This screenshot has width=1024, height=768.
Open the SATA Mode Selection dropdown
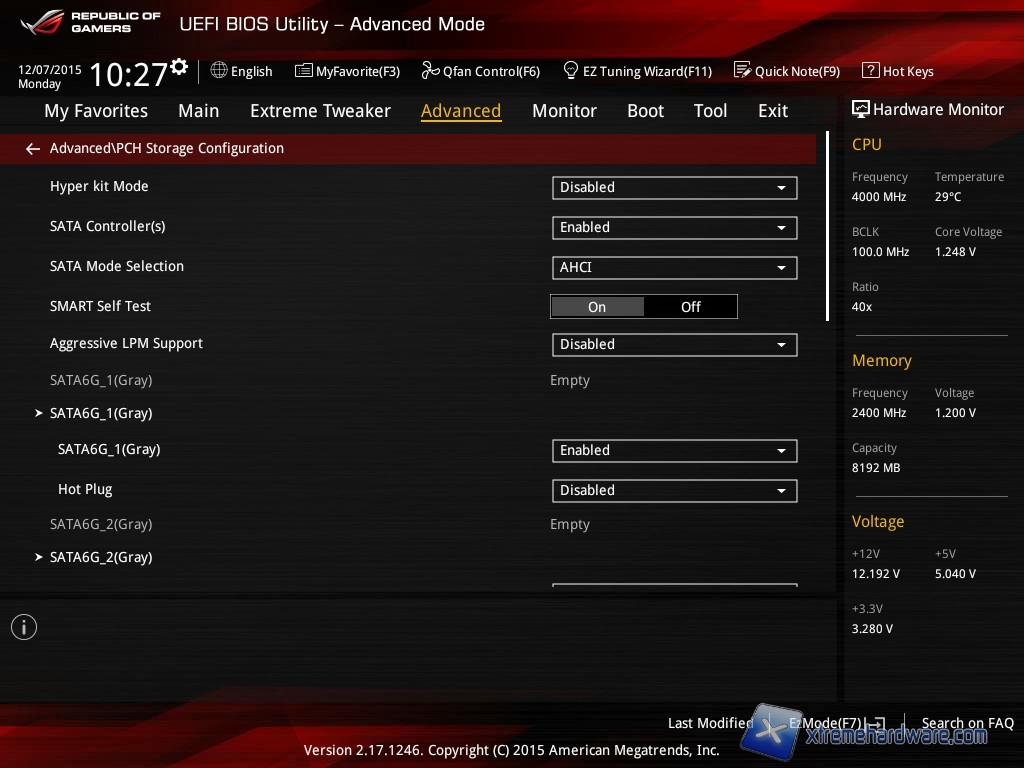point(674,267)
